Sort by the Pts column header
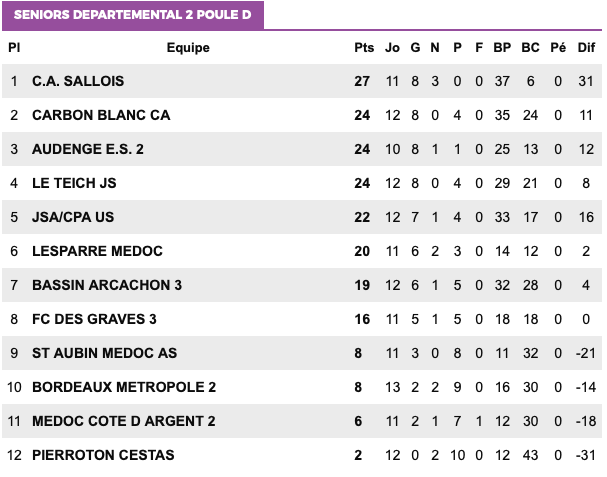 click(364, 48)
